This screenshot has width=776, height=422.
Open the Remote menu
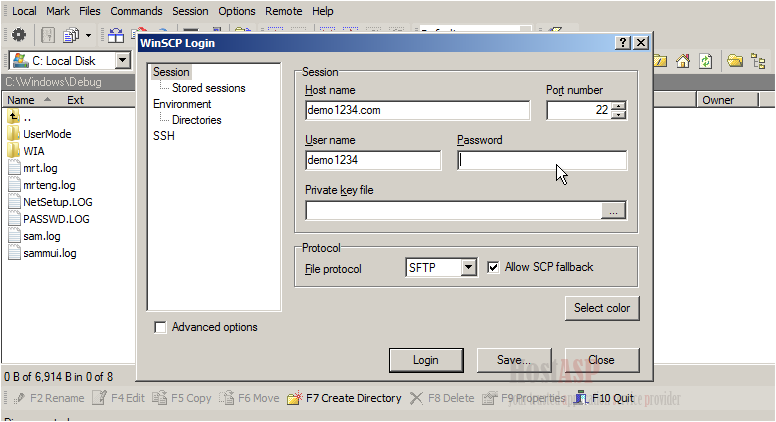(x=284, y=11)
